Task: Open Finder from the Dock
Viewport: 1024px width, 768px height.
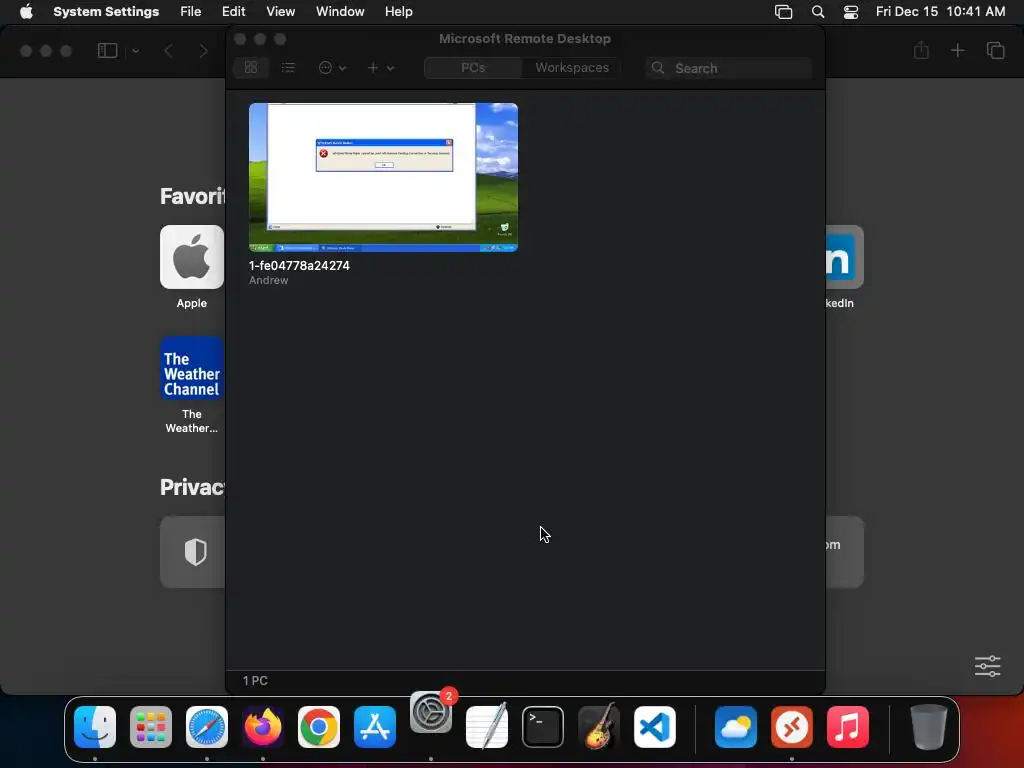Action: tap(95, 727)
